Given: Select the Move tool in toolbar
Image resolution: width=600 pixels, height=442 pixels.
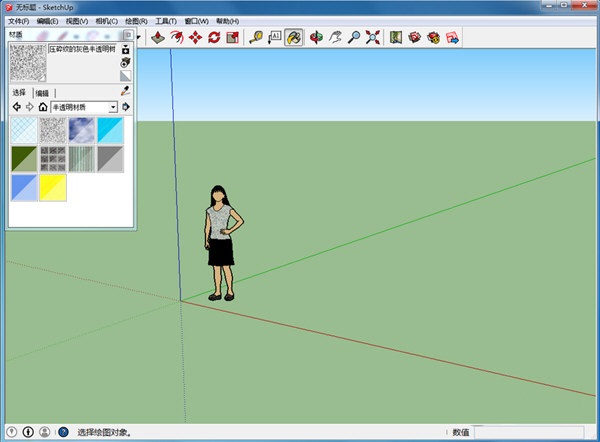Looking at the screenshot, I should (x=195, y=37).
